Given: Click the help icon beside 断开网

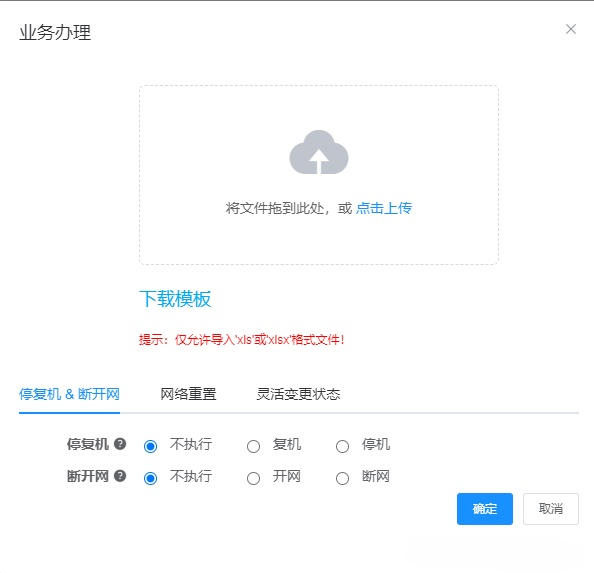Looking at the screenshot, I should tap(120, 476).
